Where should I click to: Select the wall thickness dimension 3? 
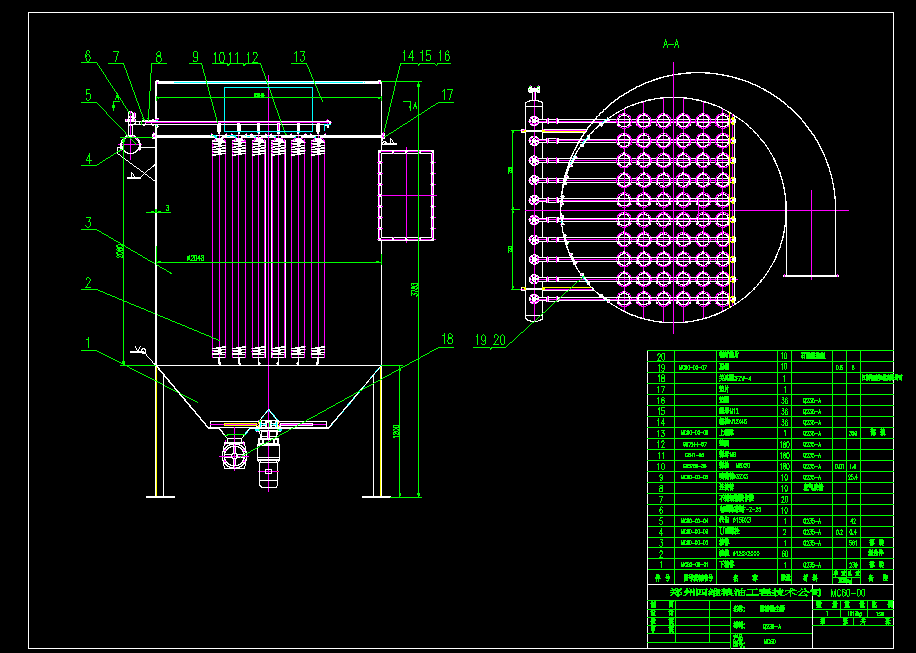click(168, 208)
